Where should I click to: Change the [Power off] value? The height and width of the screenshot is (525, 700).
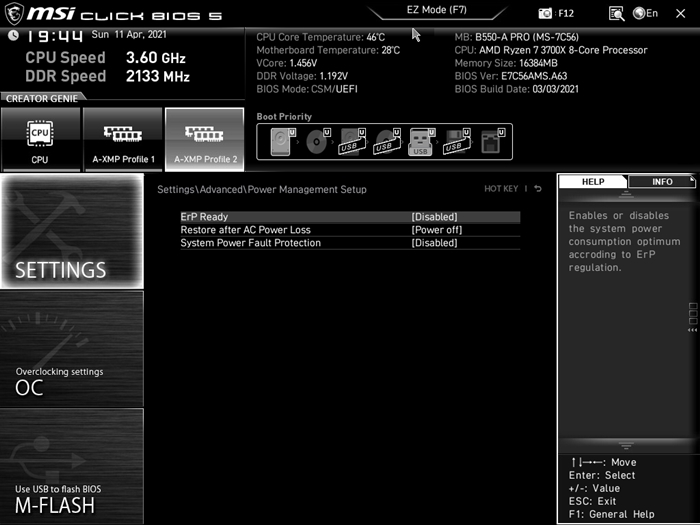pos(437,230)
